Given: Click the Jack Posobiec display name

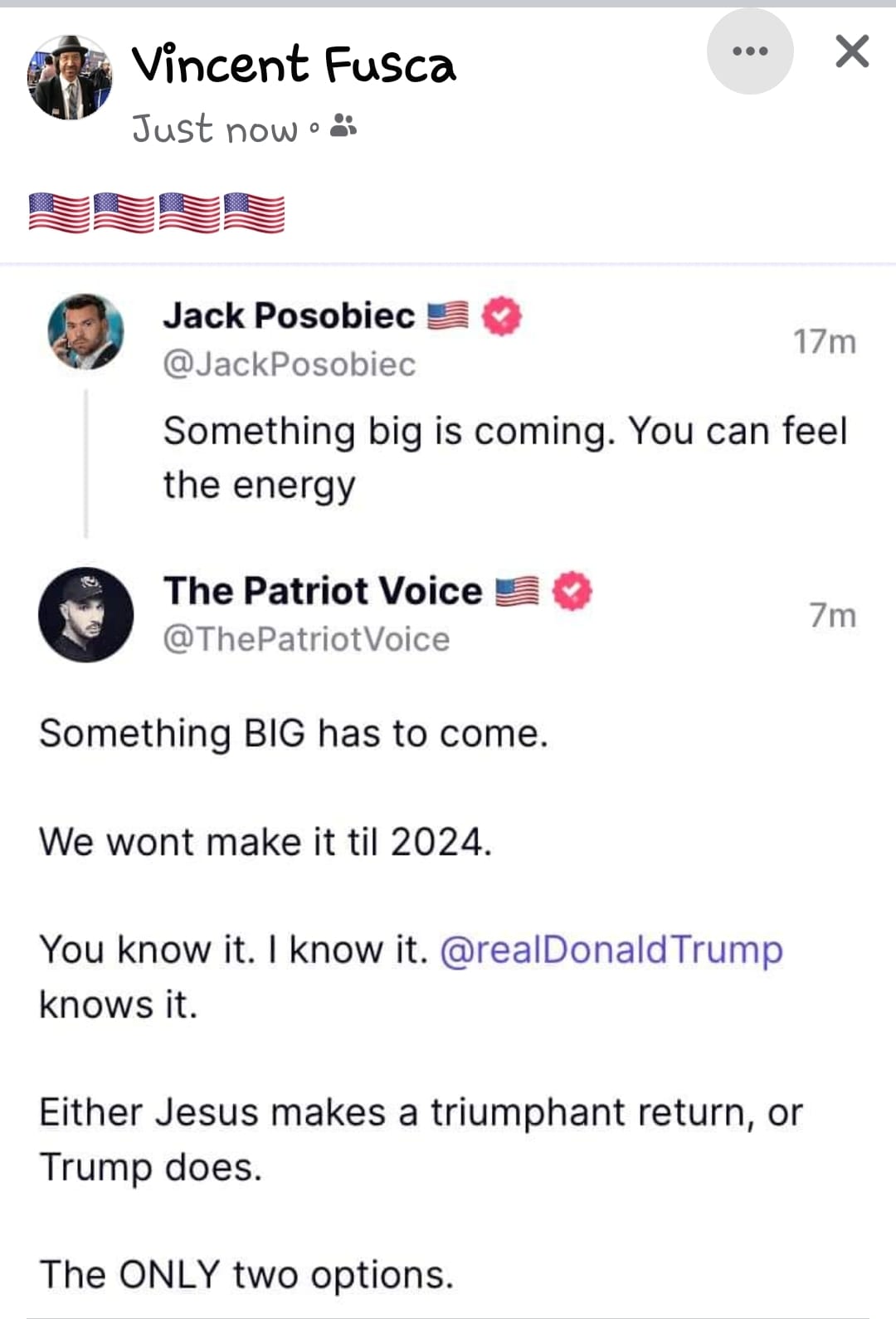Looking at the screenshot, I should (289, 315).
